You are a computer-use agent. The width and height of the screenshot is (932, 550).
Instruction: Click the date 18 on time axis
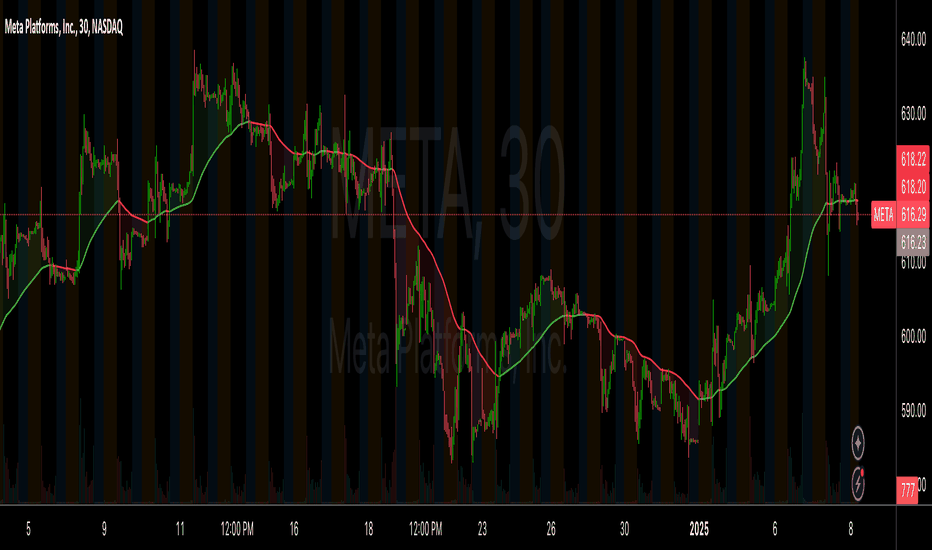369,529
